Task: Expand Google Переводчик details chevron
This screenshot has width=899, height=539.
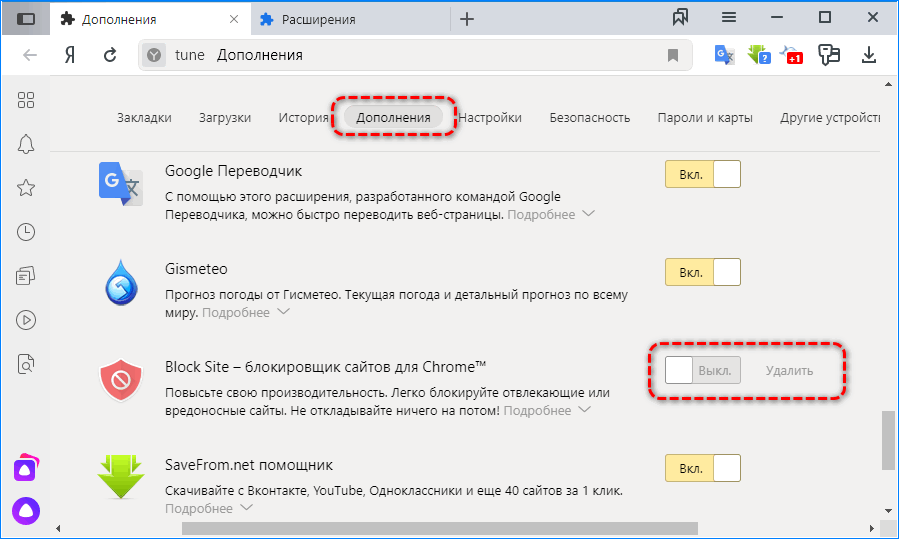Action: (x=588, y=214)
